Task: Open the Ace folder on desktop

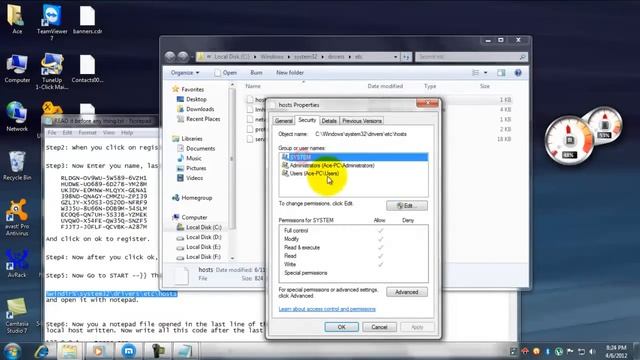Action: click(17, 18)
